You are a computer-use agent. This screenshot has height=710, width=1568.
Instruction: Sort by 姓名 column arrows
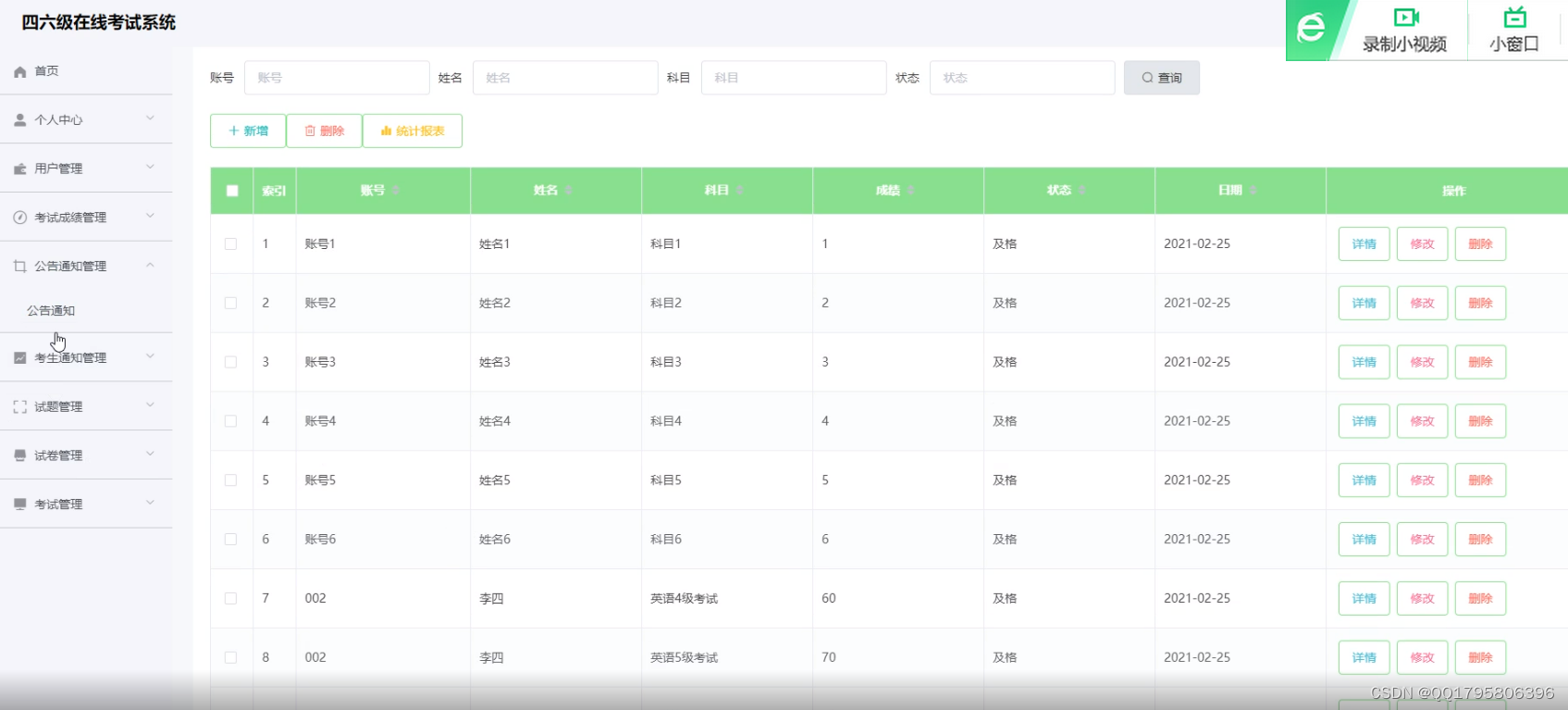click(x=569, y=191)
